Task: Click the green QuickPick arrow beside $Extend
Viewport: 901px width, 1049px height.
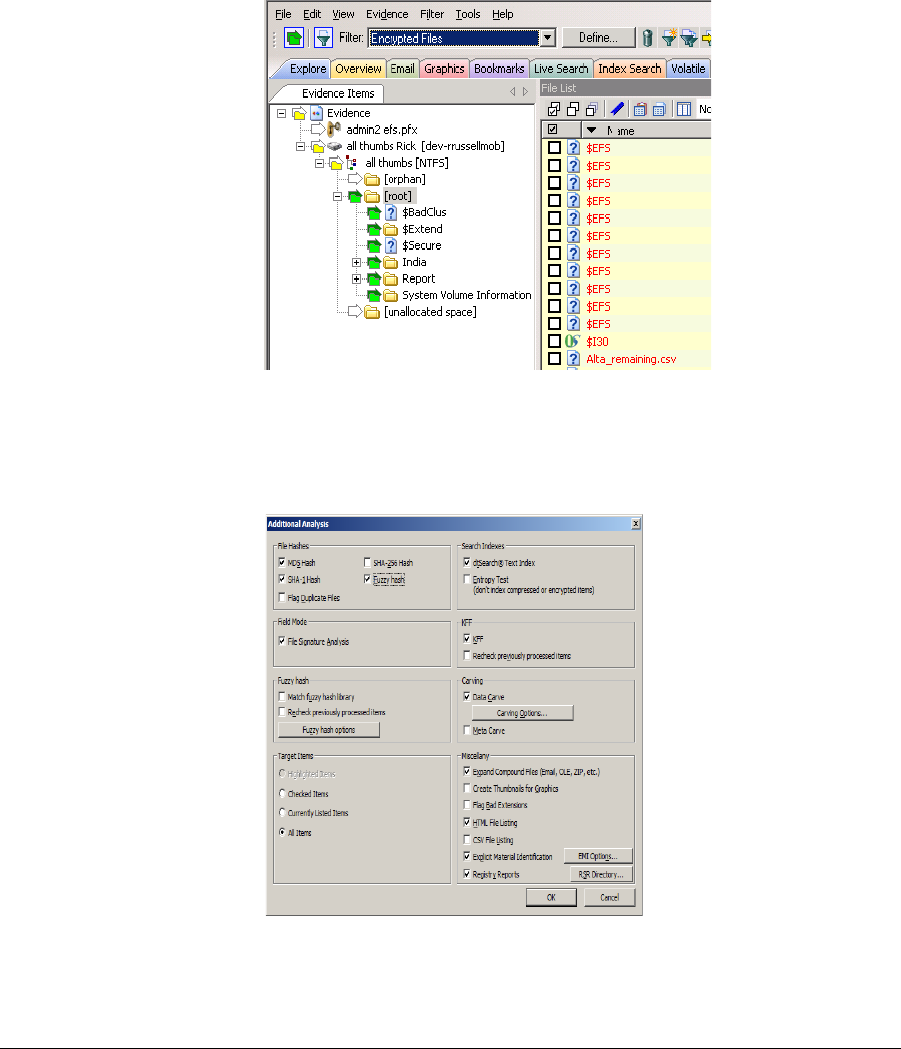Action: tap(374, 229)
